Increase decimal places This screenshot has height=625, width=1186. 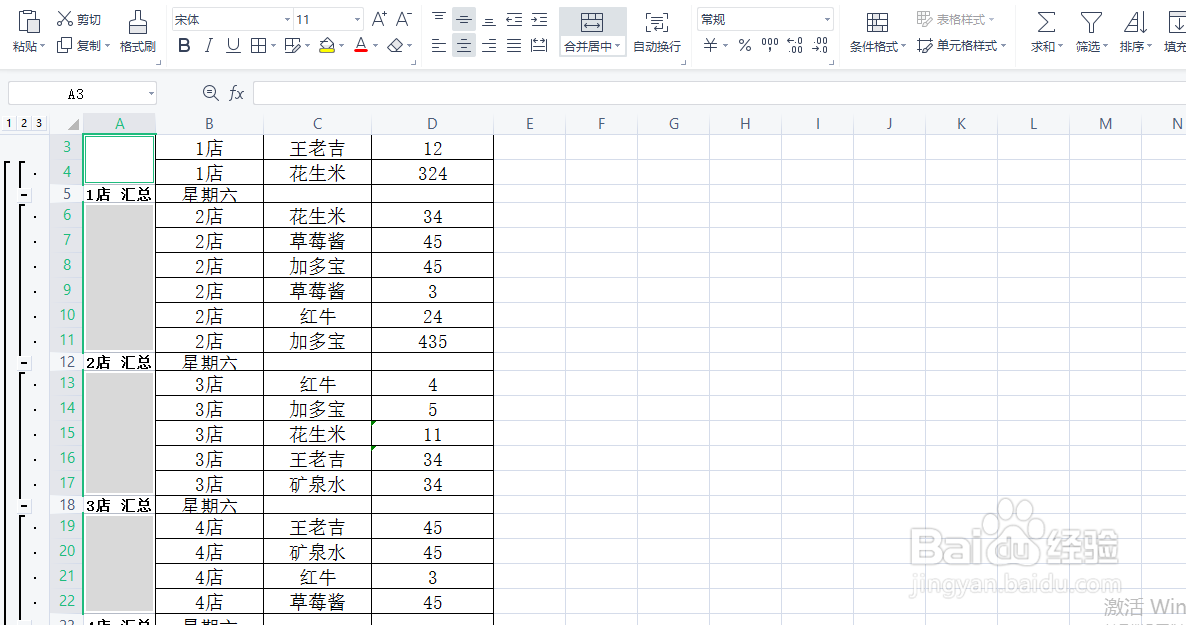point(795,45)
